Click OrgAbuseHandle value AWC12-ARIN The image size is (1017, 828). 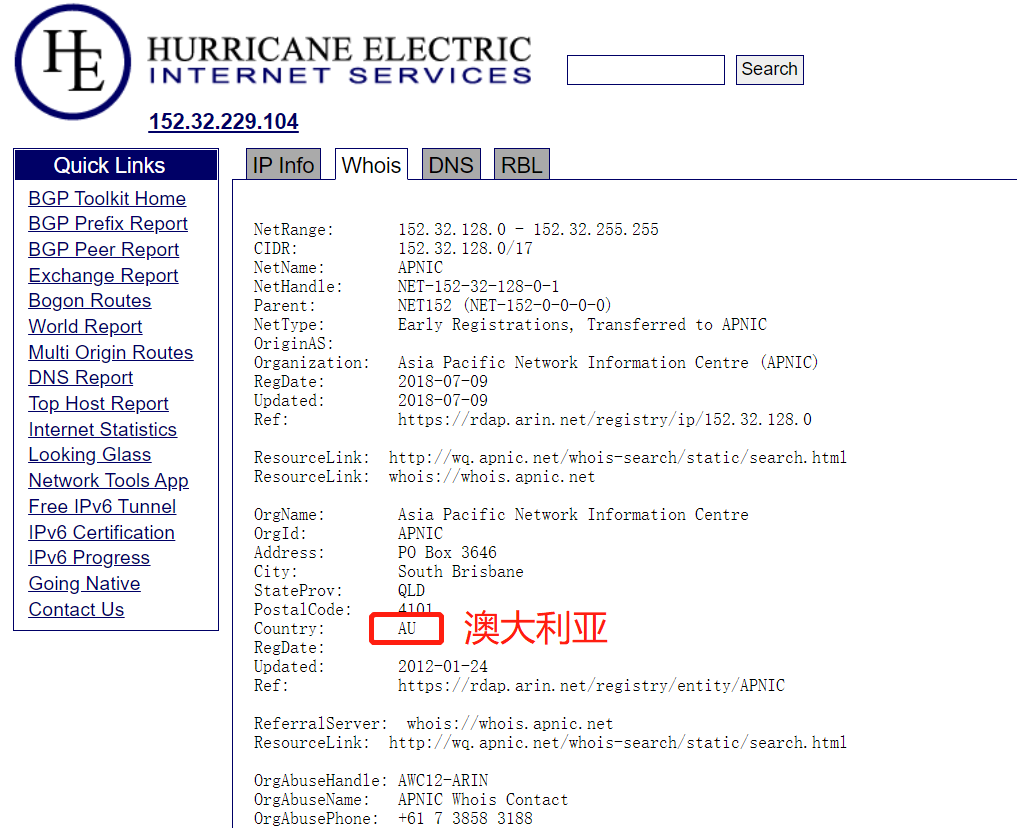[x=443, y=781]
